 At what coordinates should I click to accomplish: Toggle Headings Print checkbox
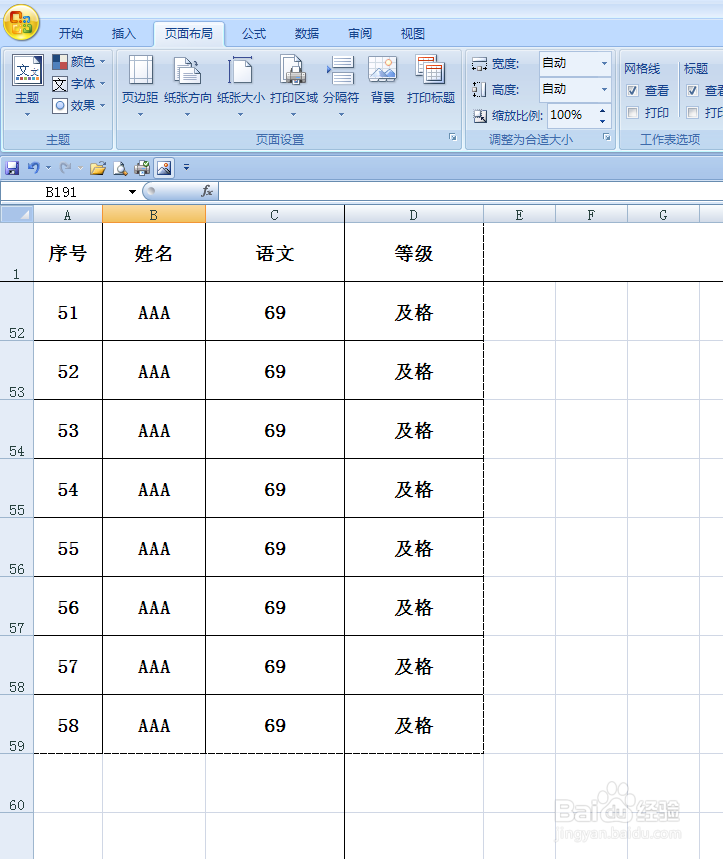(692, 112)
